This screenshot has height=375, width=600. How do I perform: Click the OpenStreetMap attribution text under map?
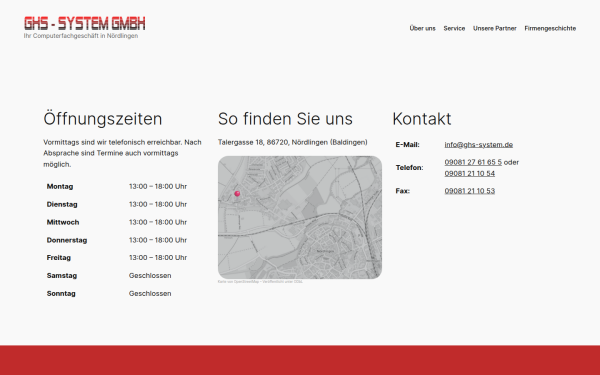(x=260, y=282)
